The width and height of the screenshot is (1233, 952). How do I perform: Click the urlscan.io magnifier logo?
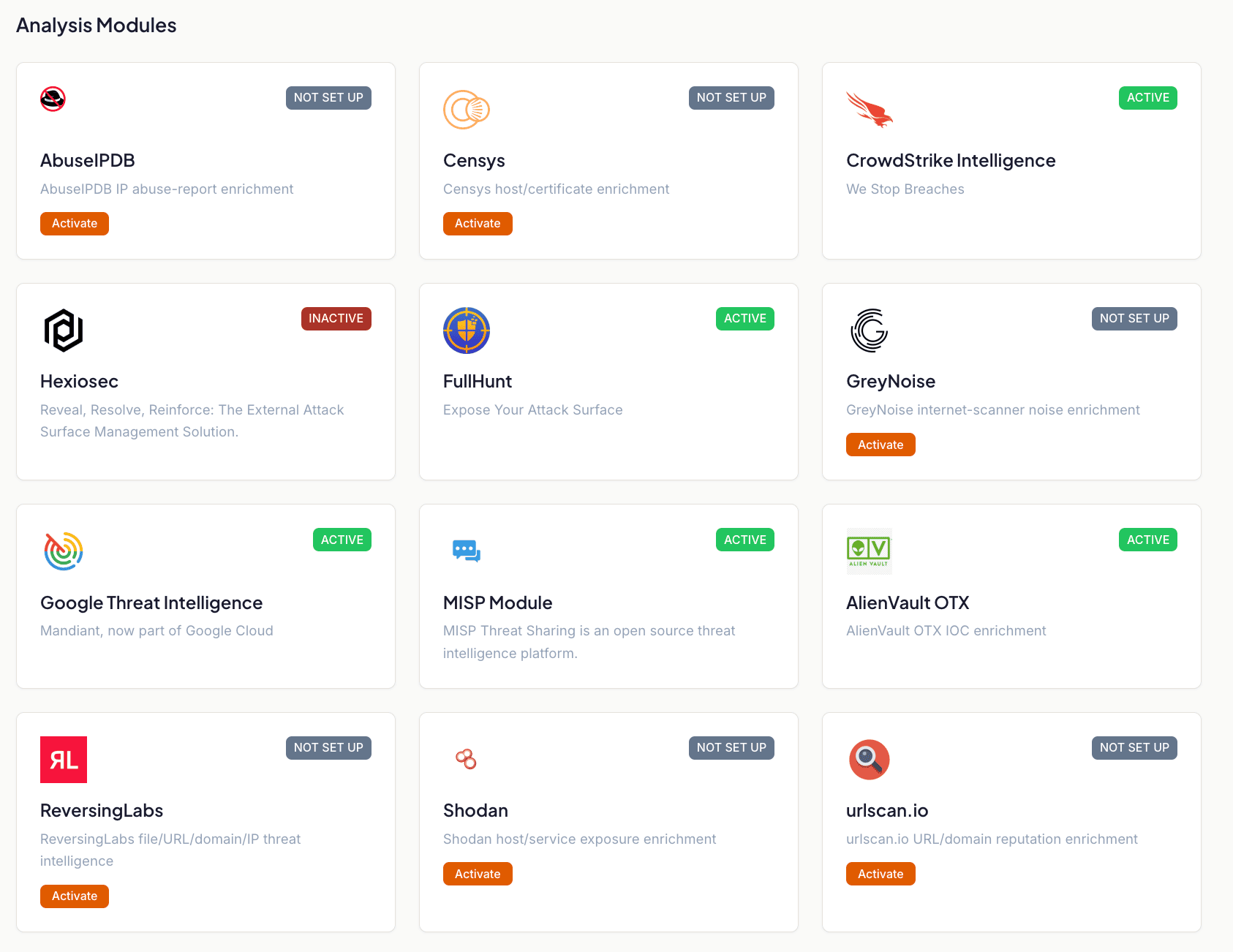[x=870, y=760]
